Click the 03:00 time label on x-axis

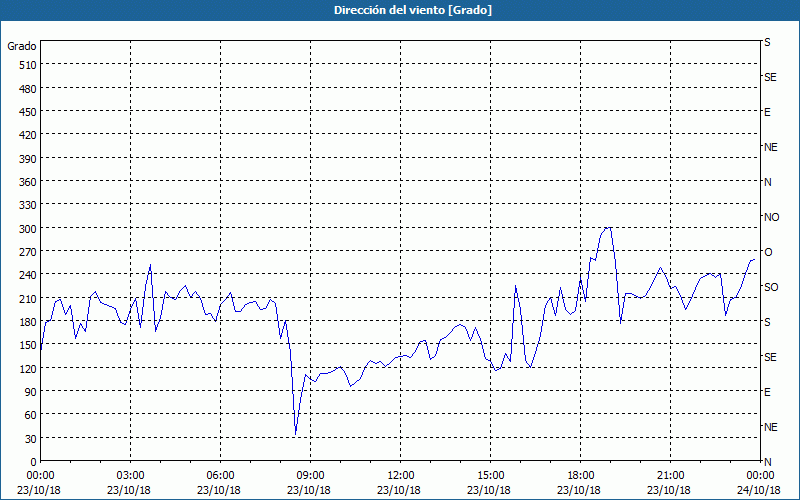click(x=130, y=476)
